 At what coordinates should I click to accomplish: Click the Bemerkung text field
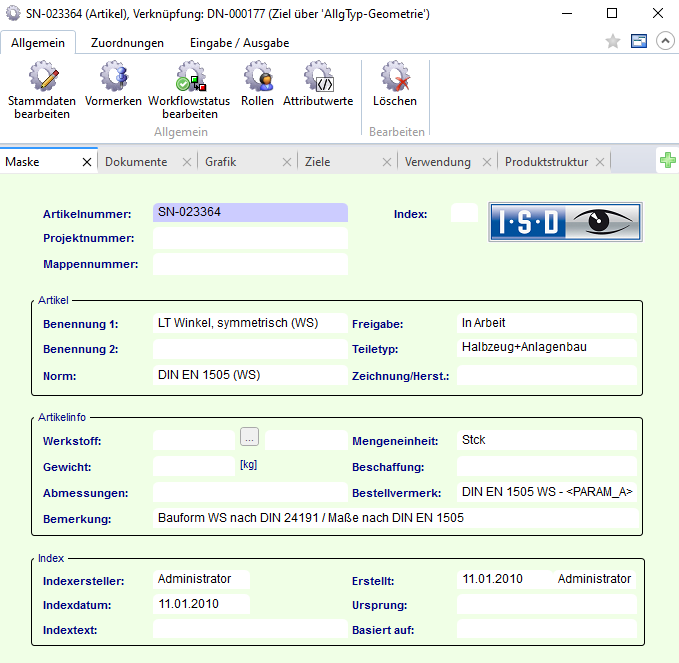[395, 518]
